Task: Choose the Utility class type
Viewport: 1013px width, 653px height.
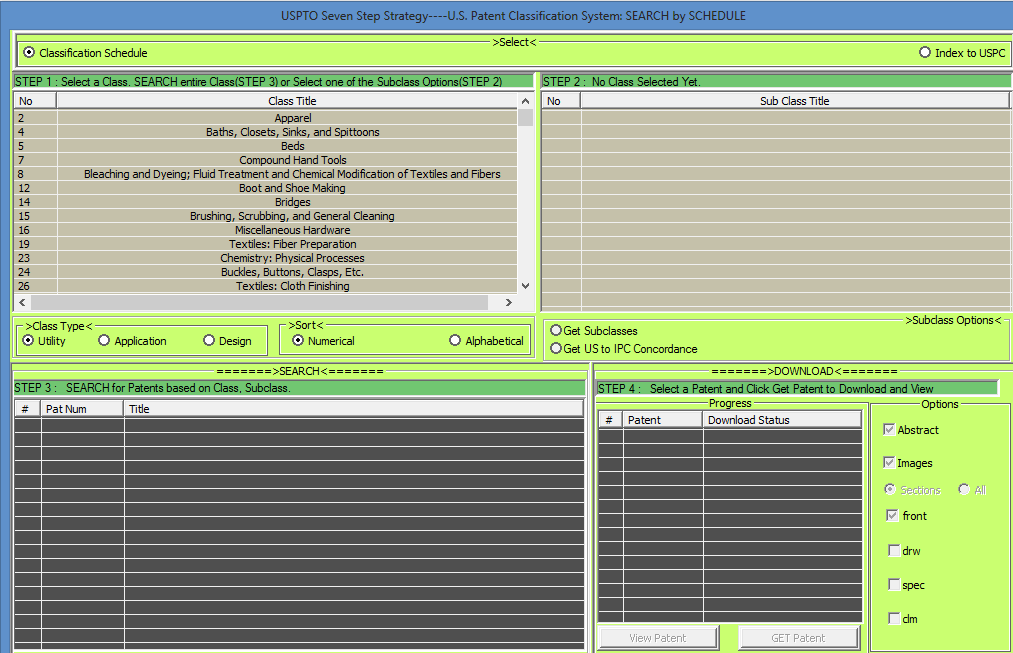Action: tap(28, 340)
